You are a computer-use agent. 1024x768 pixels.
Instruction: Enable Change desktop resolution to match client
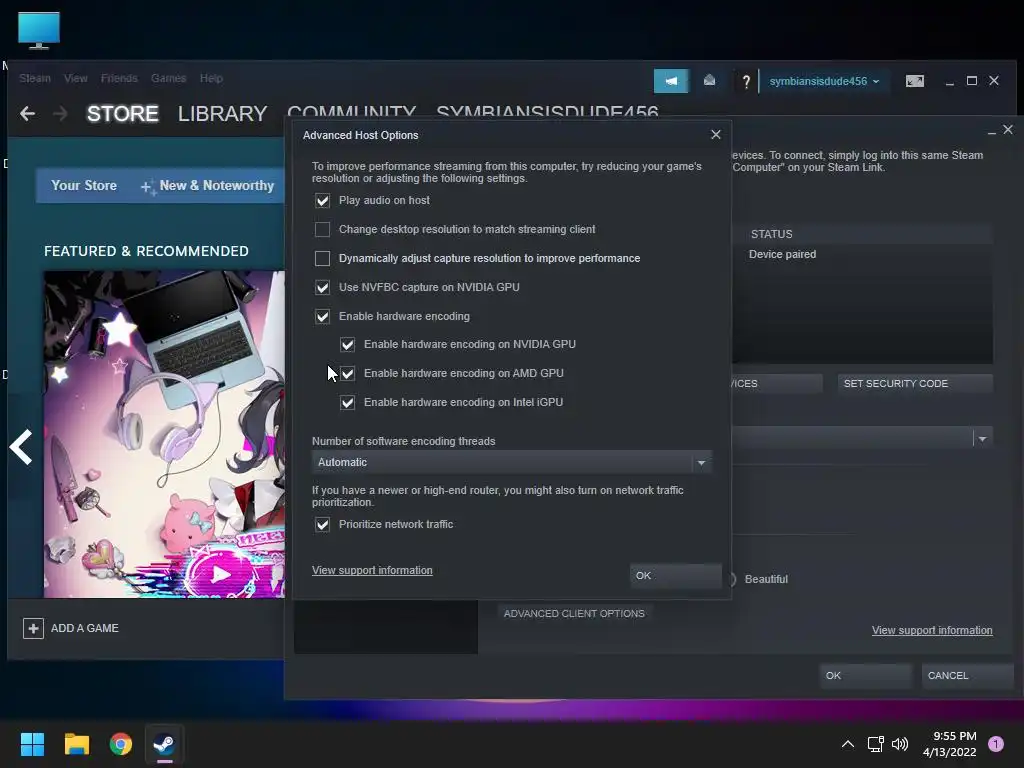[323, 229]
